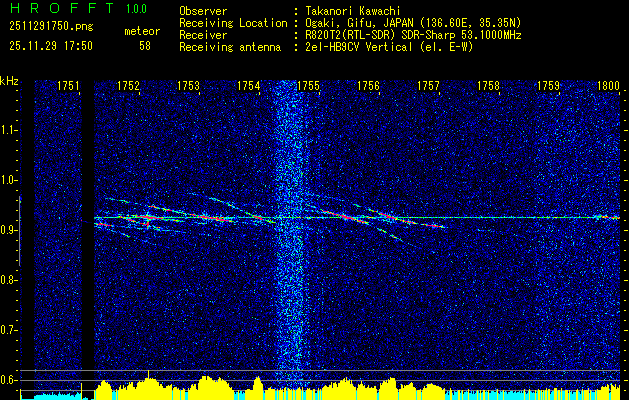
Task: Click the meteor count 58
Action: click(x=145, y=46)
